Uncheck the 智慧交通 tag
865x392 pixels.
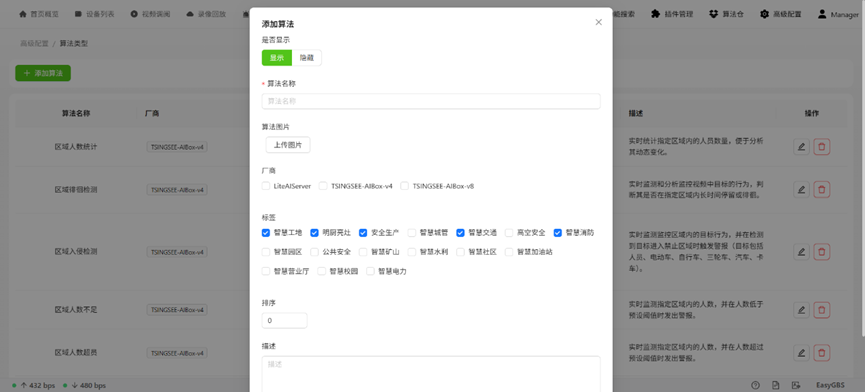[x=460, y=233]
